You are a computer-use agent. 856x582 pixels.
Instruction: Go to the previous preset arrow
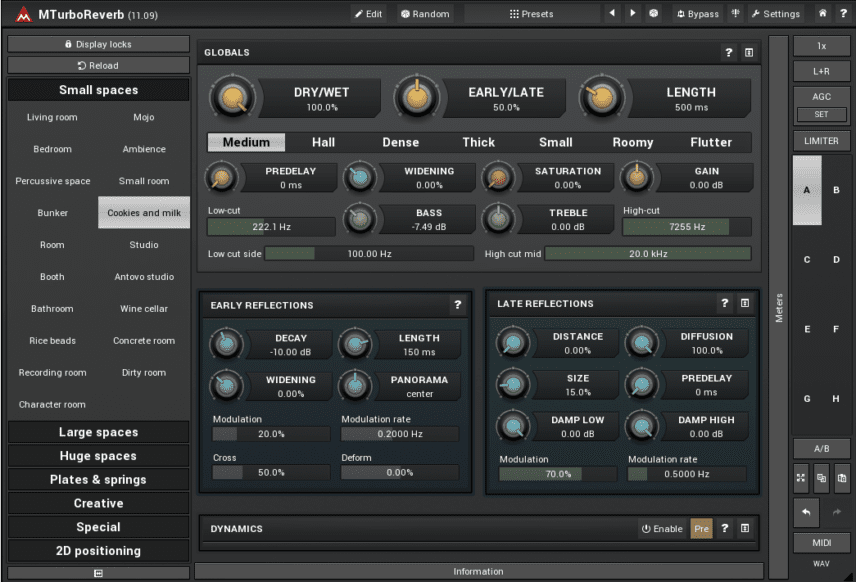(612, 13)
